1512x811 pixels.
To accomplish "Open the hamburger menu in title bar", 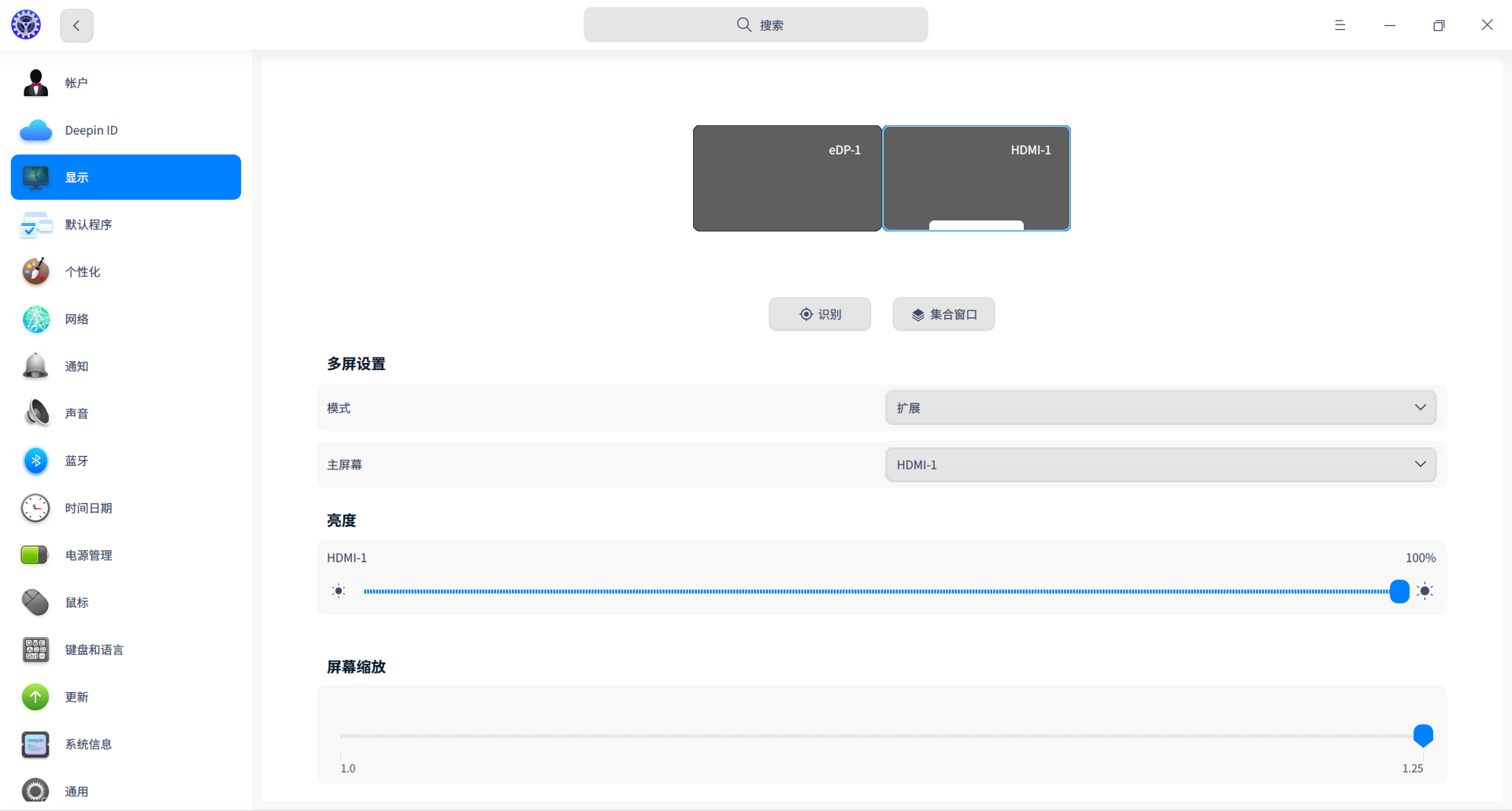I will pos(1340,25).
